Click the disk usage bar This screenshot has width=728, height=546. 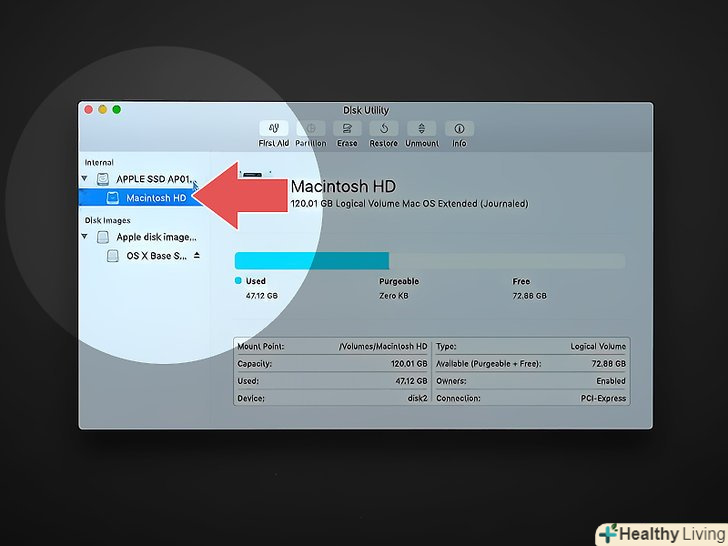[x=430, y=261]
